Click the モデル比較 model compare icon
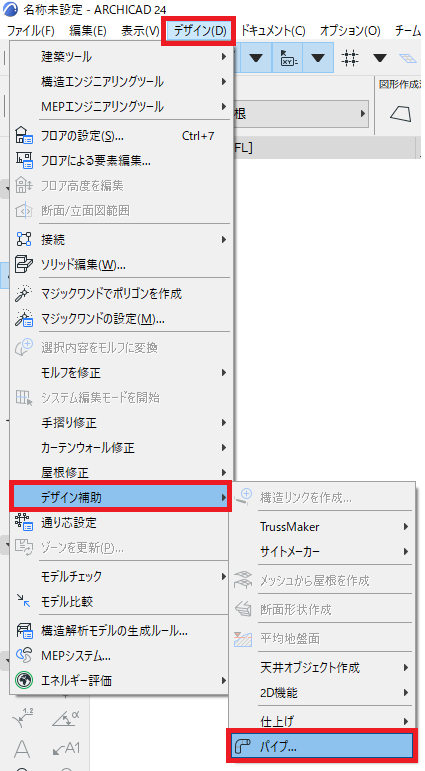The height and width of the screenshot is (771, 425). click(24, 601)
